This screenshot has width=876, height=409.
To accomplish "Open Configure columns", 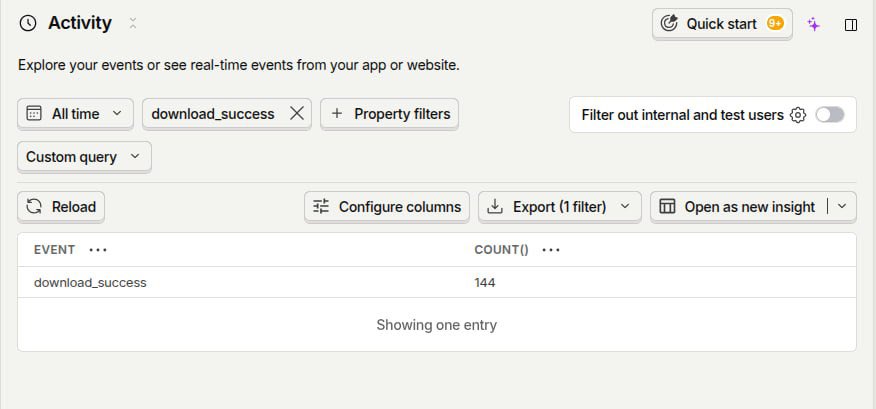I will (387, 207).
